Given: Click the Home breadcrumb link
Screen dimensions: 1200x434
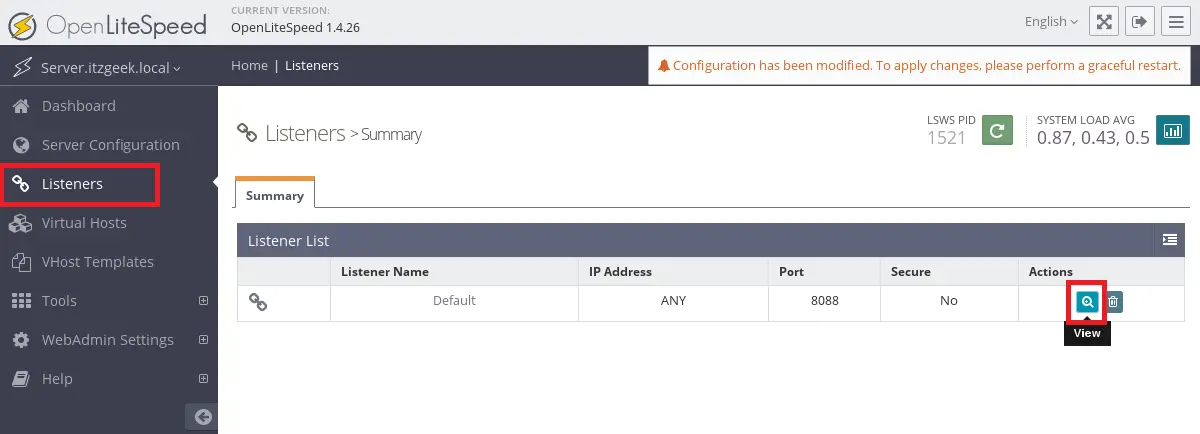Looking at the screenshot, I should [x=249, y=65].
